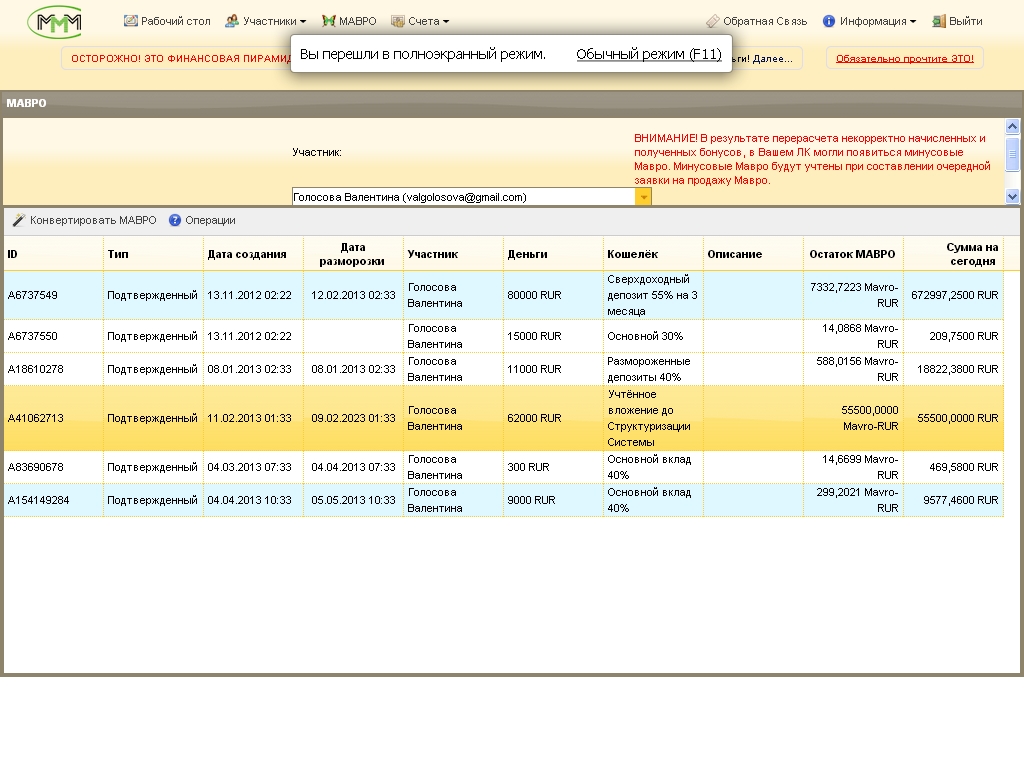
Task: Click the 62000 RUR money cell
Action: click(x=553, y=418)
